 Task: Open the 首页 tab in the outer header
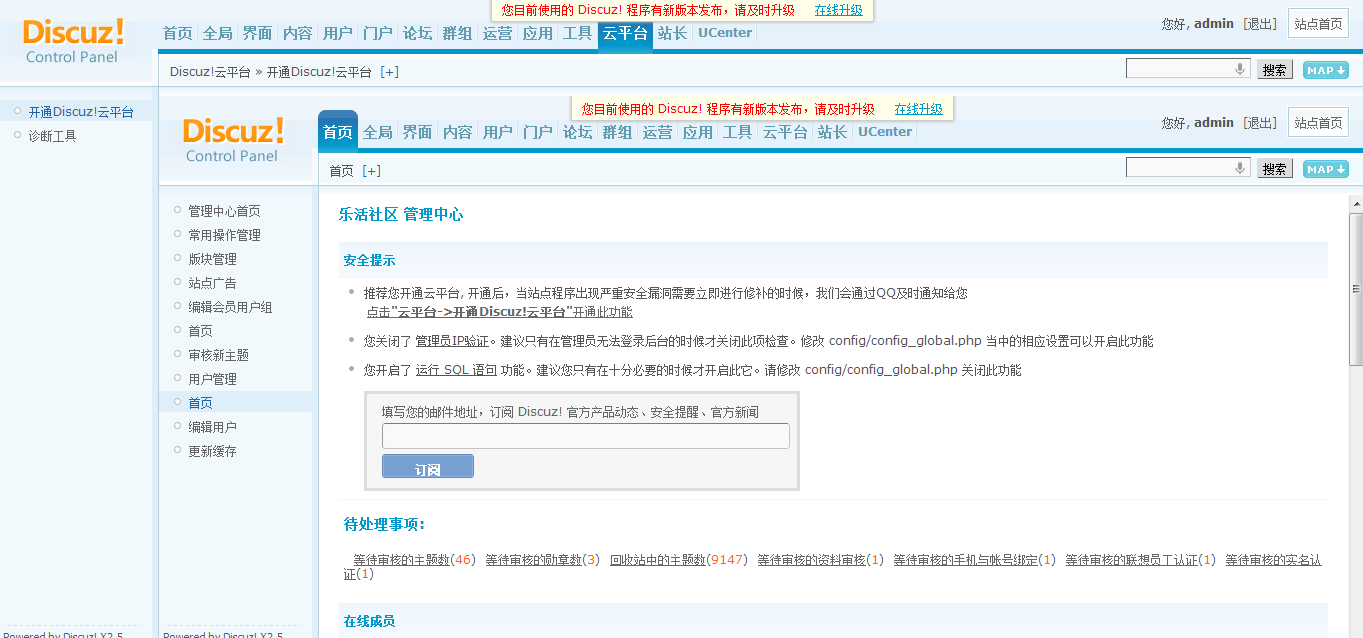177,33
